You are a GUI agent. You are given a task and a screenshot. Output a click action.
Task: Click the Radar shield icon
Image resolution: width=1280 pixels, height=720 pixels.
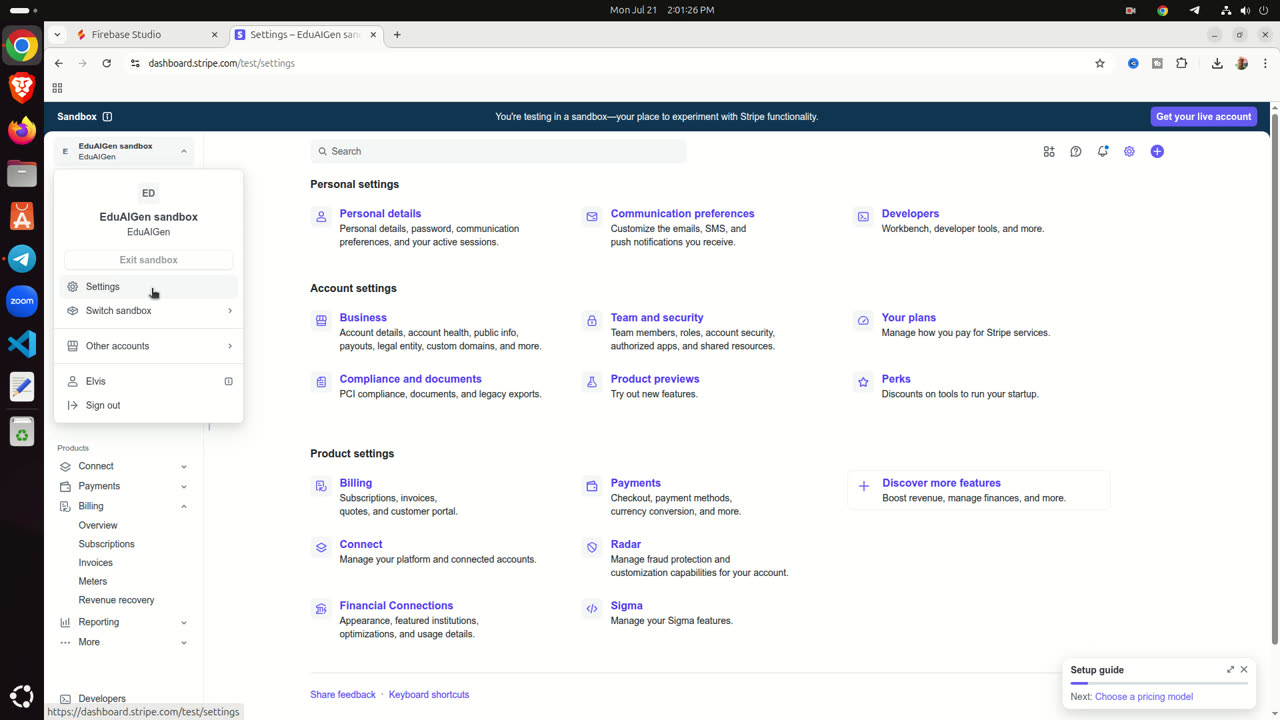click(592, 547)
